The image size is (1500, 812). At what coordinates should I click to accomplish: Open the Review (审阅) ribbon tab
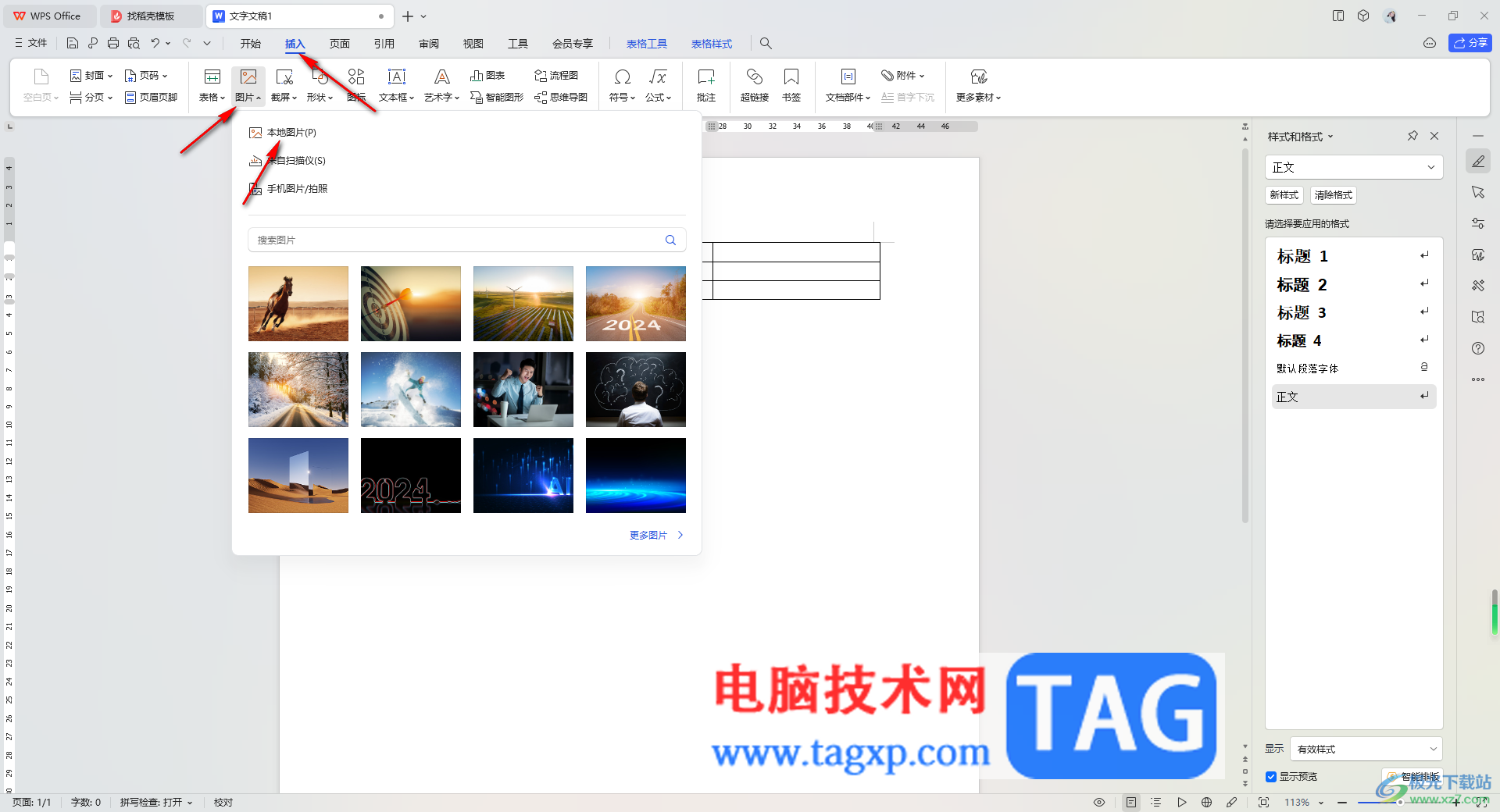(429, 44)
